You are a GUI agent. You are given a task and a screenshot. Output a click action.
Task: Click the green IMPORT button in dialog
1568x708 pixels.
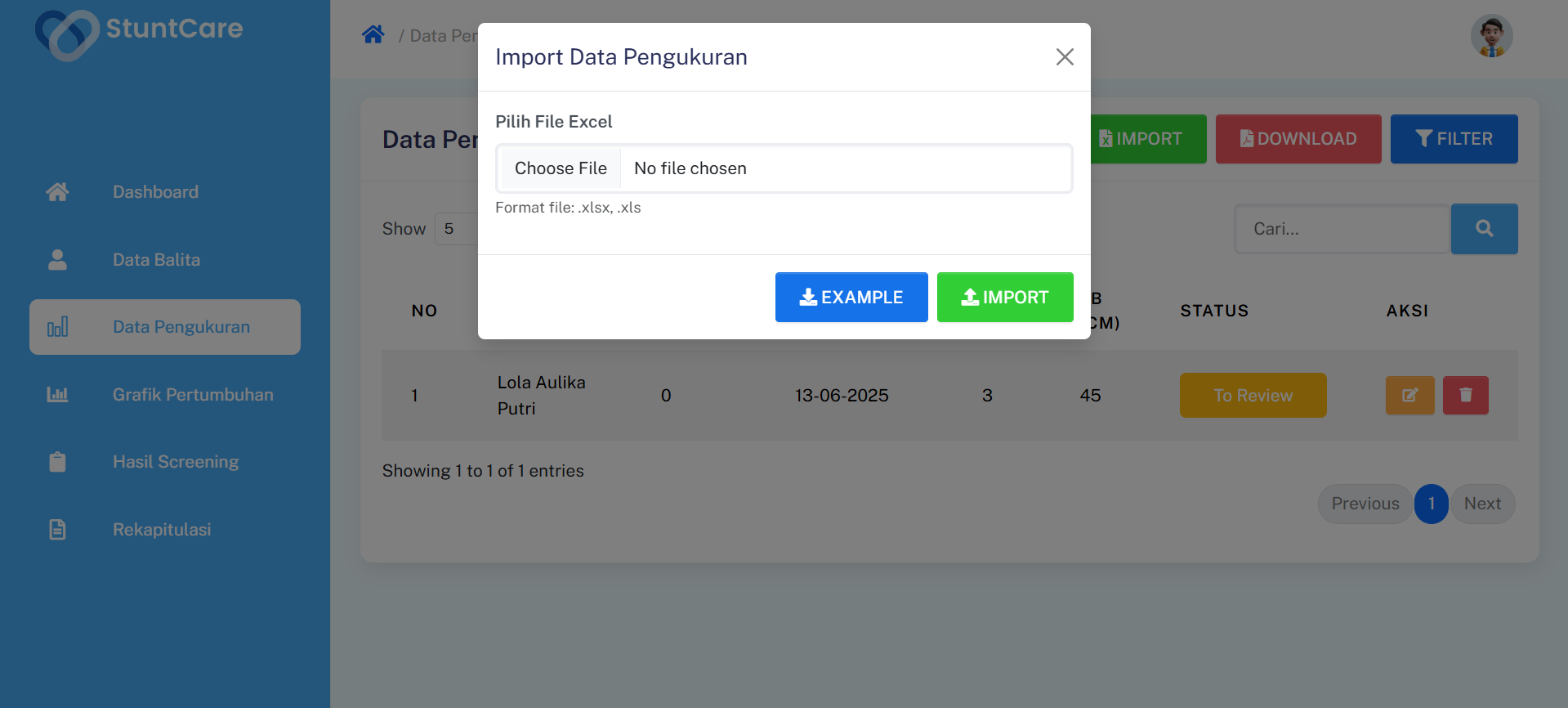pos(1004,298)
